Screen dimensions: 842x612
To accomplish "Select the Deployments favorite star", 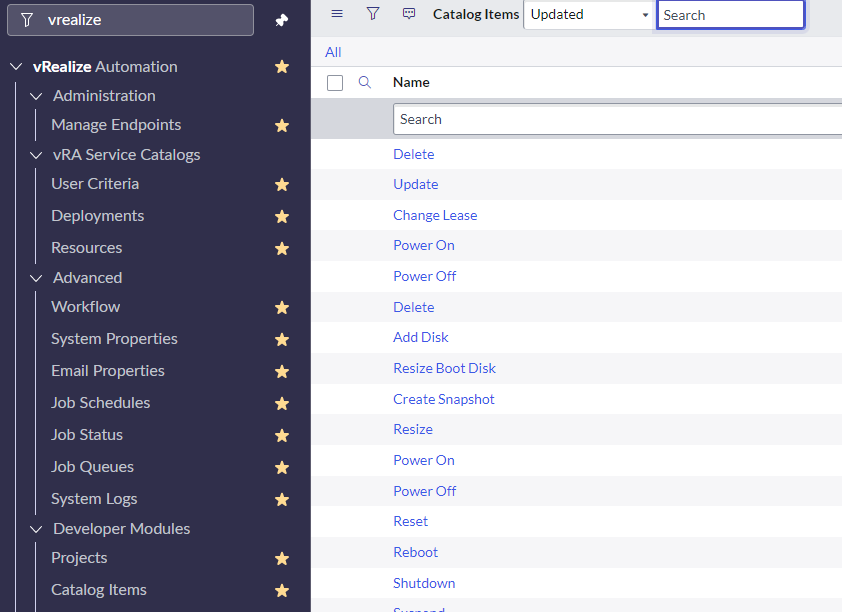I will pyautogui.click(x=282, y=216).
